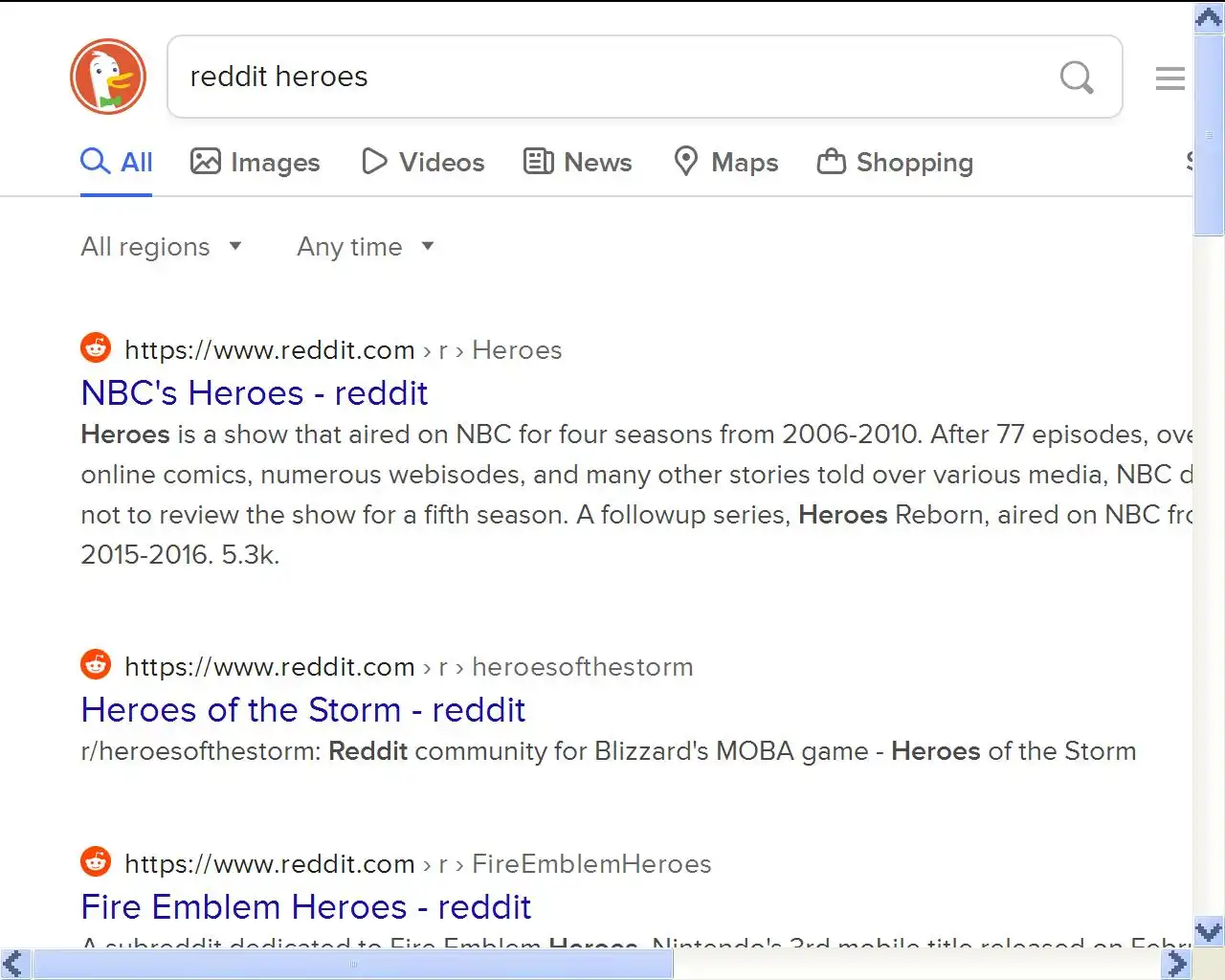This screenshot has height=980, width=1225.
Task: Switch to the Videos tab
Action: pos(423,162)
